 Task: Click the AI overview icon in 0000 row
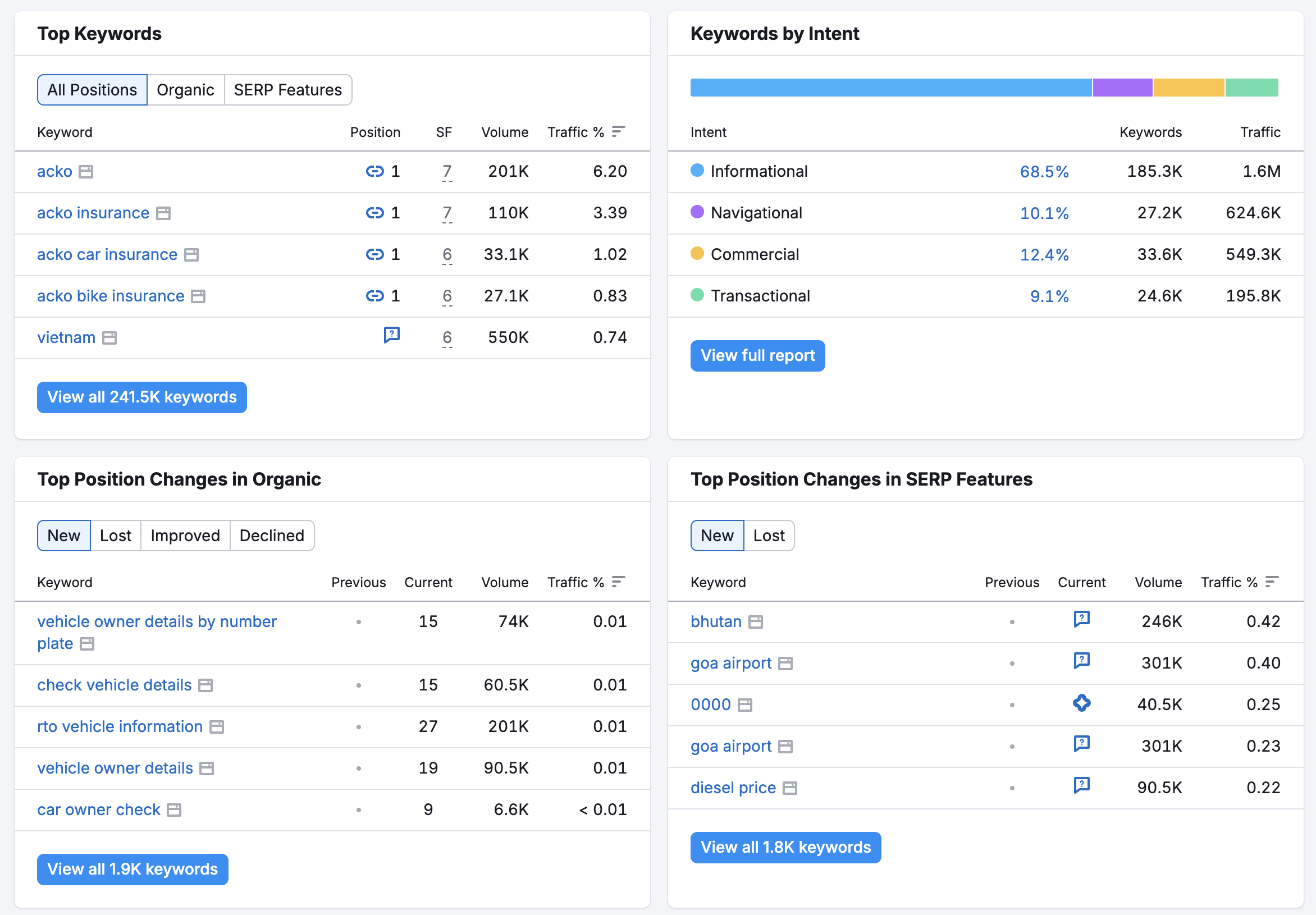[1081, 703]
